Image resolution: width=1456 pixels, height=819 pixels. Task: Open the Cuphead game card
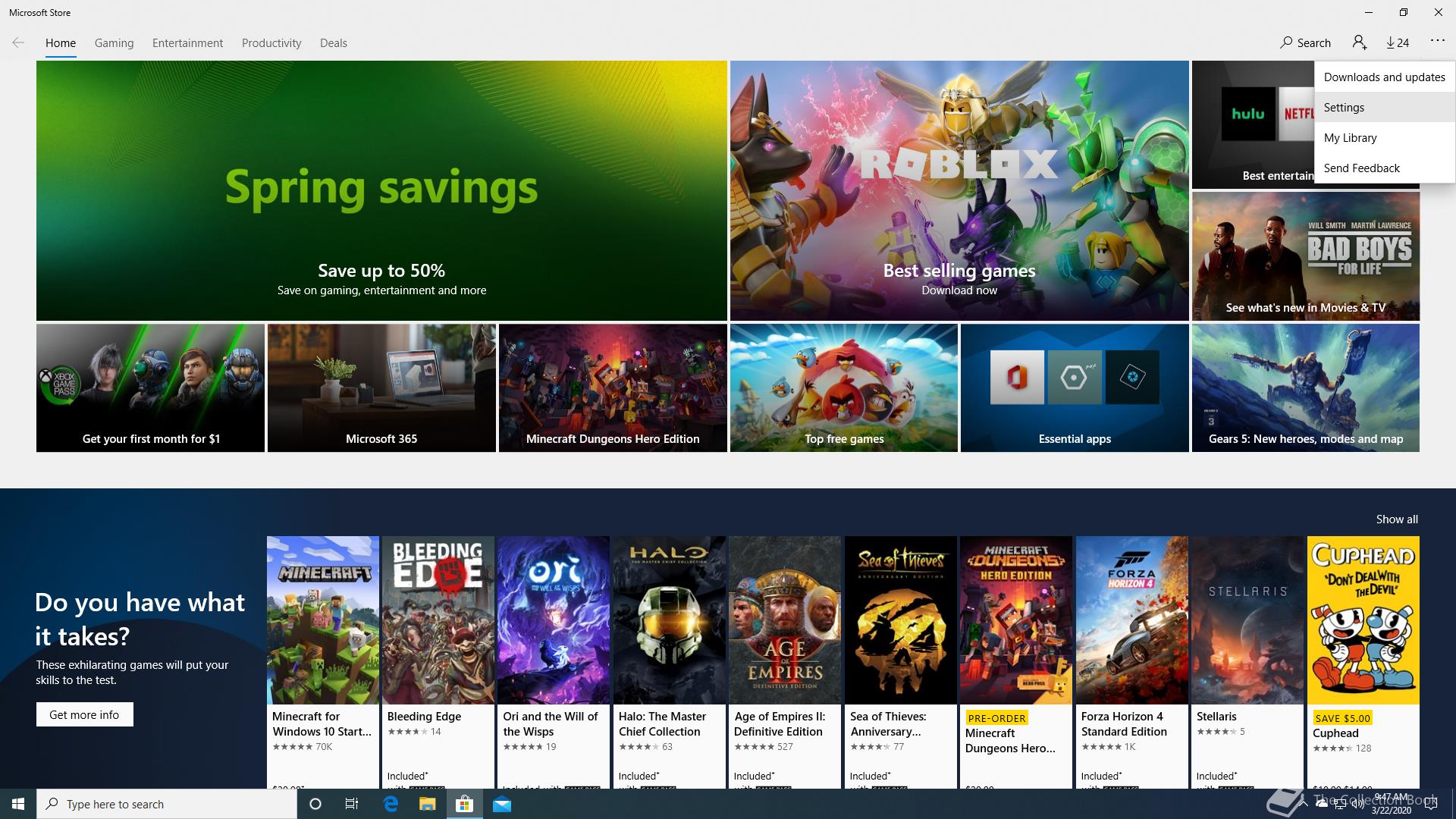(x=1363, y=662)
